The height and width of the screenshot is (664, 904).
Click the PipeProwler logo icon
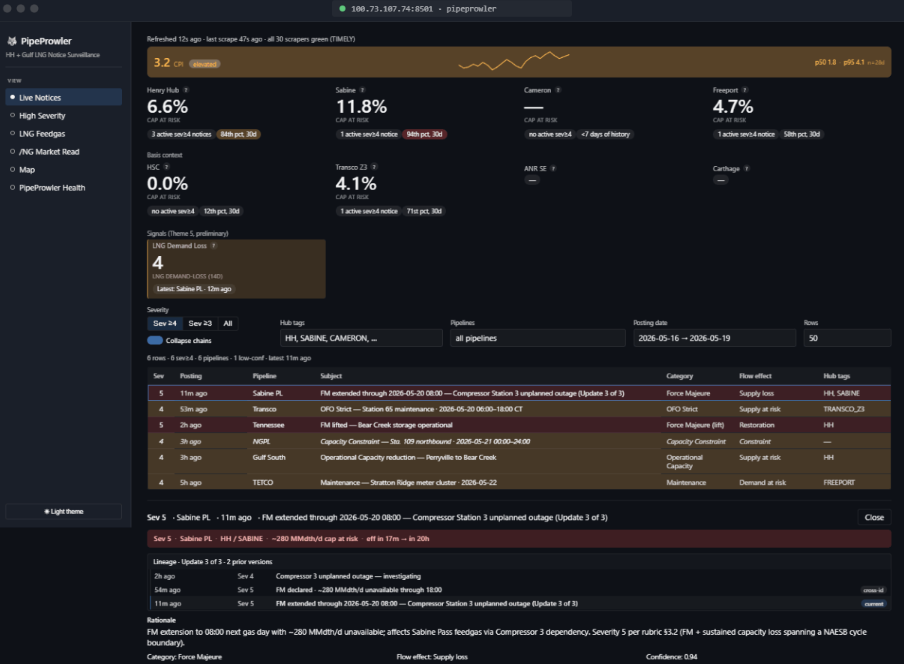(x=12, y=41)
